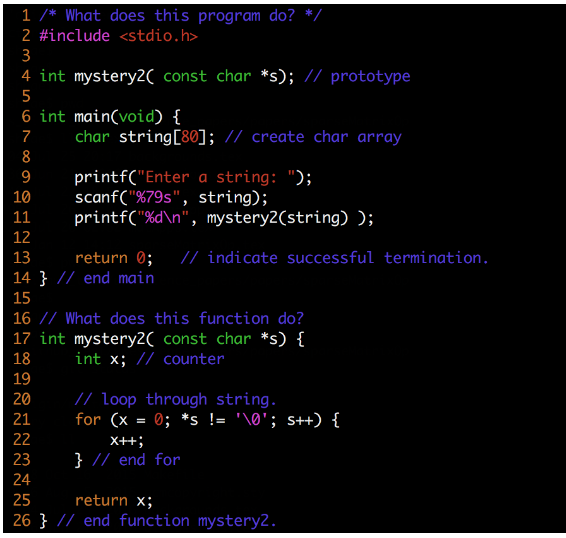
Task: Click the "s++" increment expression on line 21
Action: click(x=300, y=420)
